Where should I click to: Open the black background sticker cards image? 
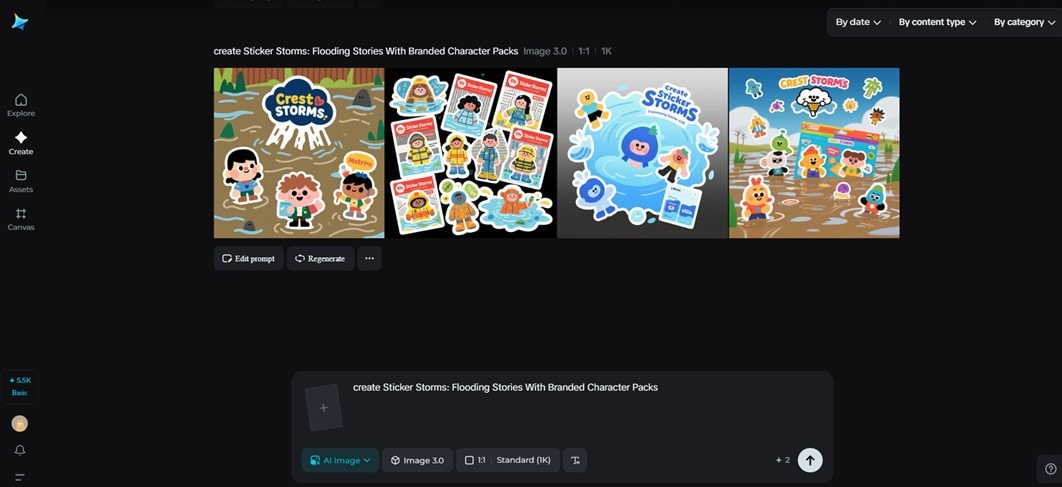[471, 153]
